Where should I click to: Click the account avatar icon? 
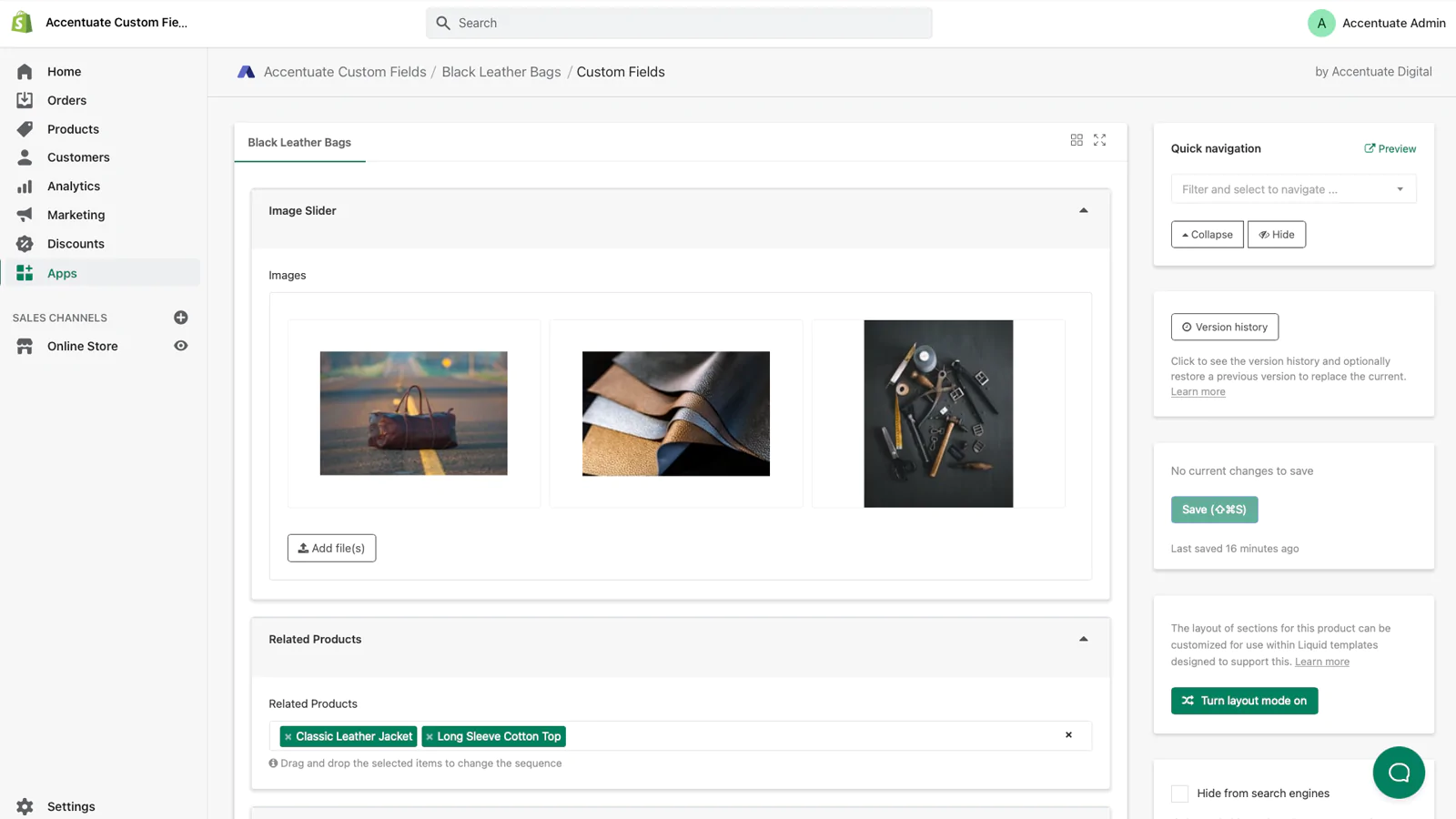(x=1321, y=23)
